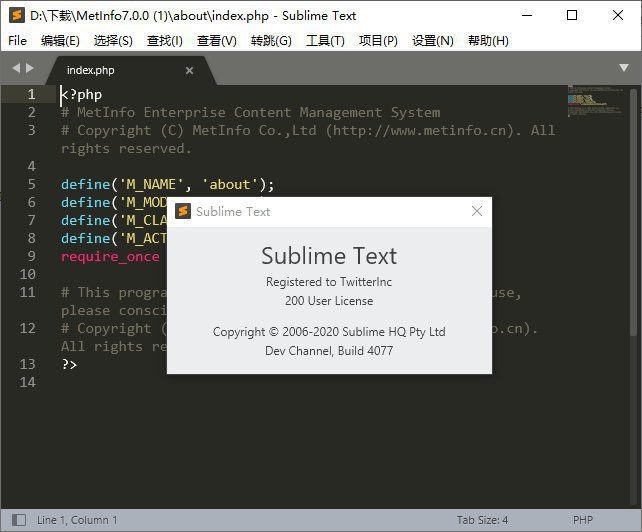The width and height of the screenshot is (642, 532).
Task: Maximize the Sublime Text window
Action: [572, 15]
